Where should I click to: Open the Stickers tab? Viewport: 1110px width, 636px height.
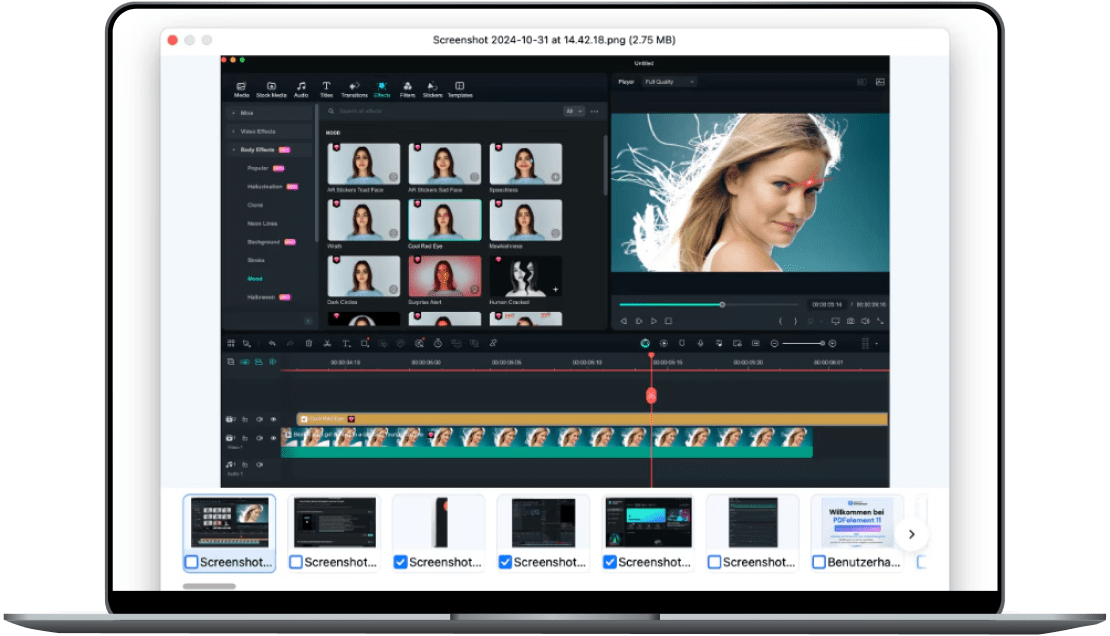[433, 89]
